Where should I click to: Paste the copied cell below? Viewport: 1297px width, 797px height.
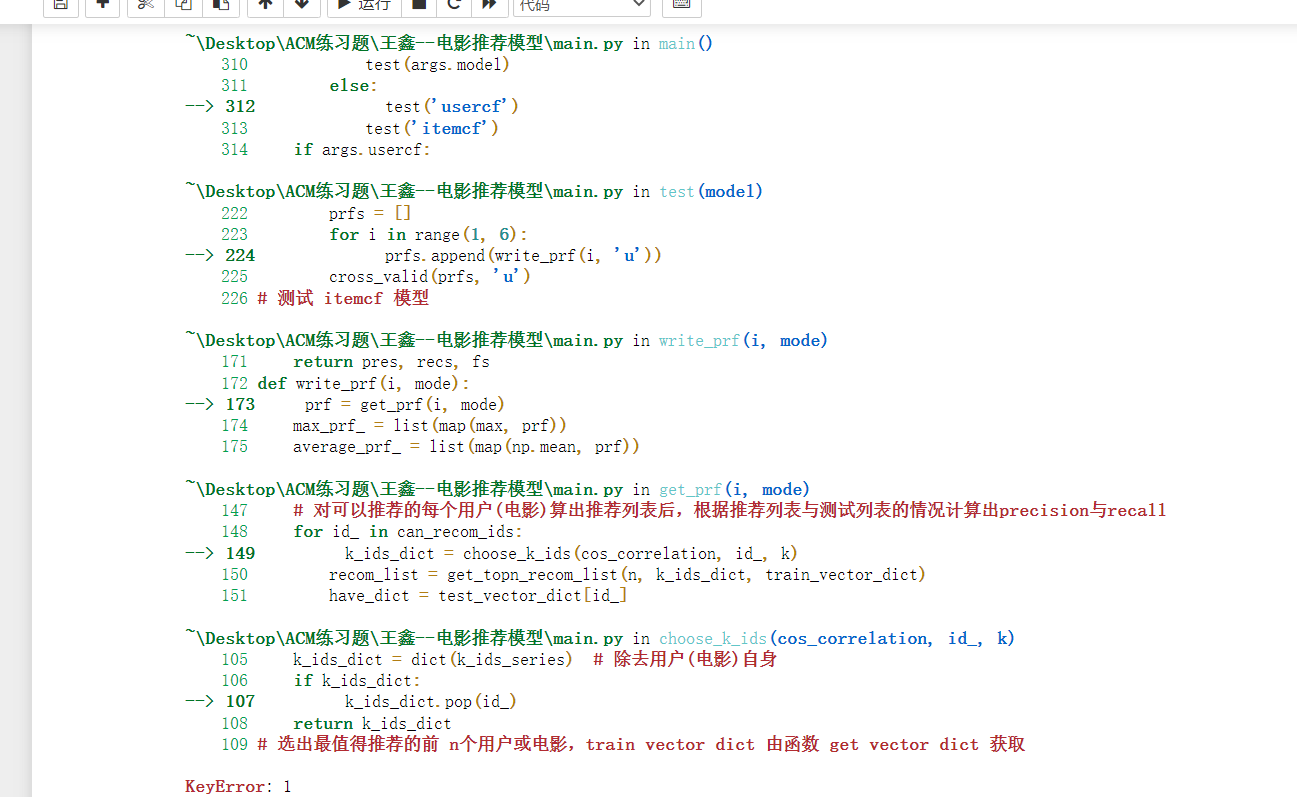coord(220,7)
